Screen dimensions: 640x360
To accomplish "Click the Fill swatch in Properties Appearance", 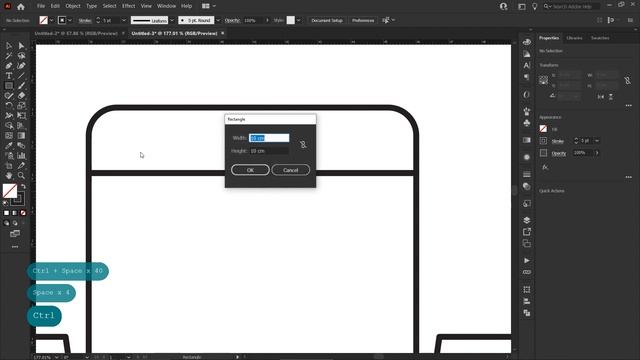I will tap(543, 129).
